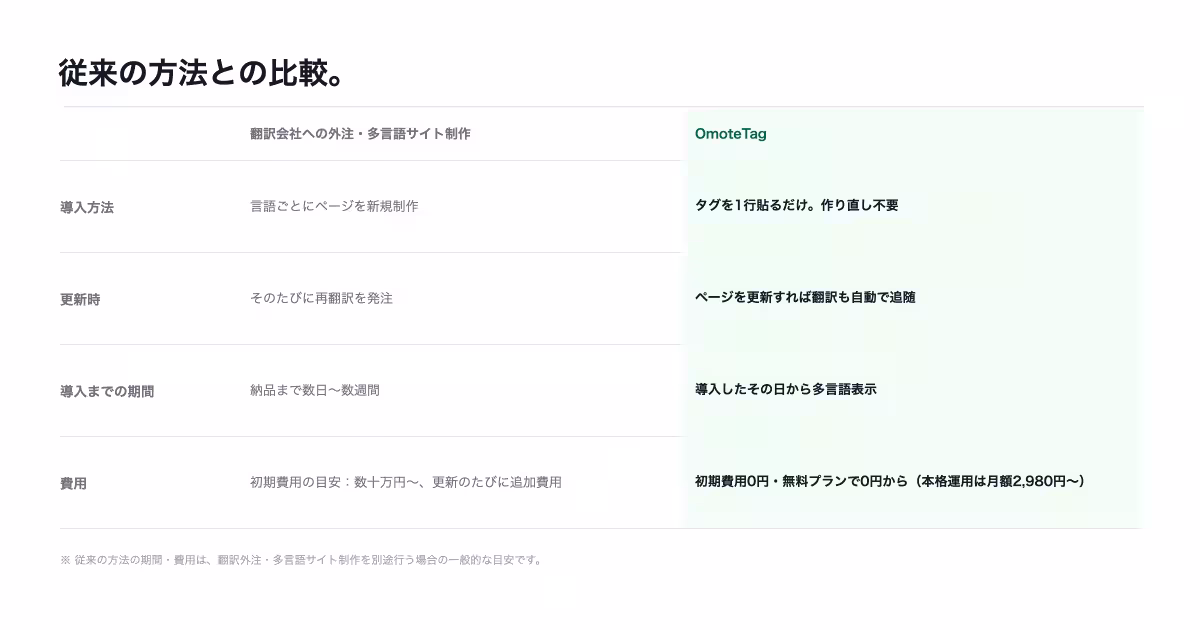Click cell タグを1行貼るだけ。作り直し不要
Viewport: 1200px width, 630px height.
[x=797, y=205]
